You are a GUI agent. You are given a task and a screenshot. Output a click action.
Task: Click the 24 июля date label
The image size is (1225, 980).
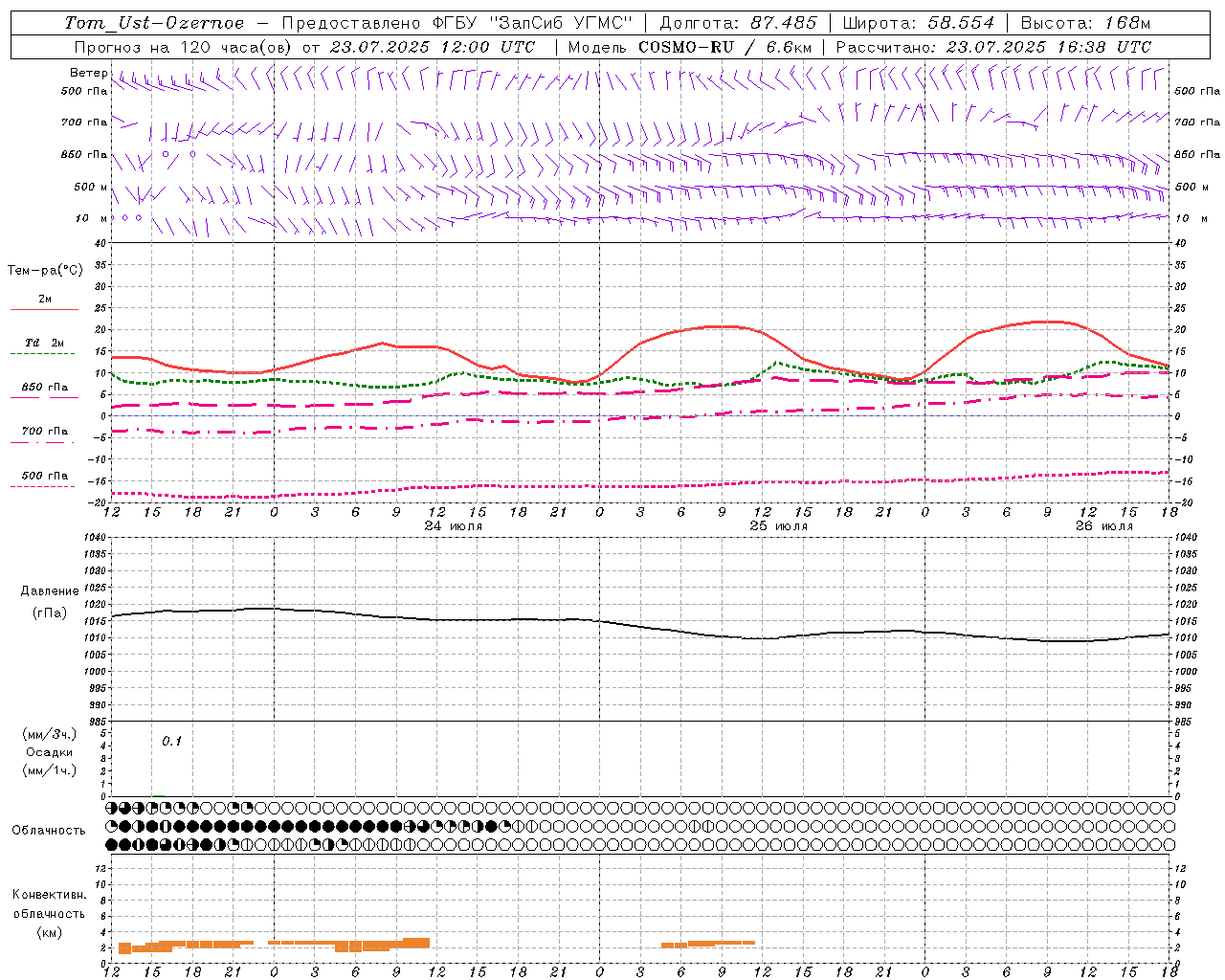coord(454,526)
